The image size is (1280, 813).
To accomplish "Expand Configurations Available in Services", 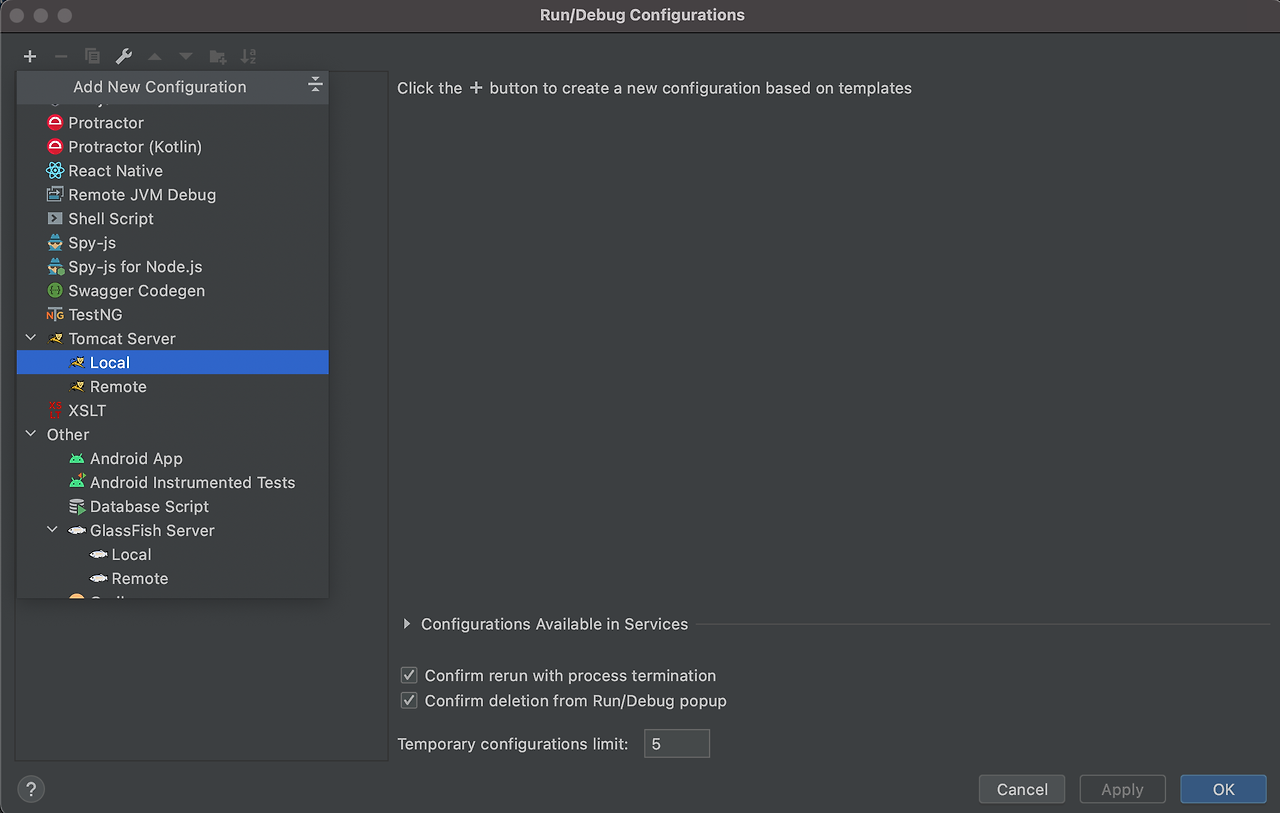I will point(407,624).
